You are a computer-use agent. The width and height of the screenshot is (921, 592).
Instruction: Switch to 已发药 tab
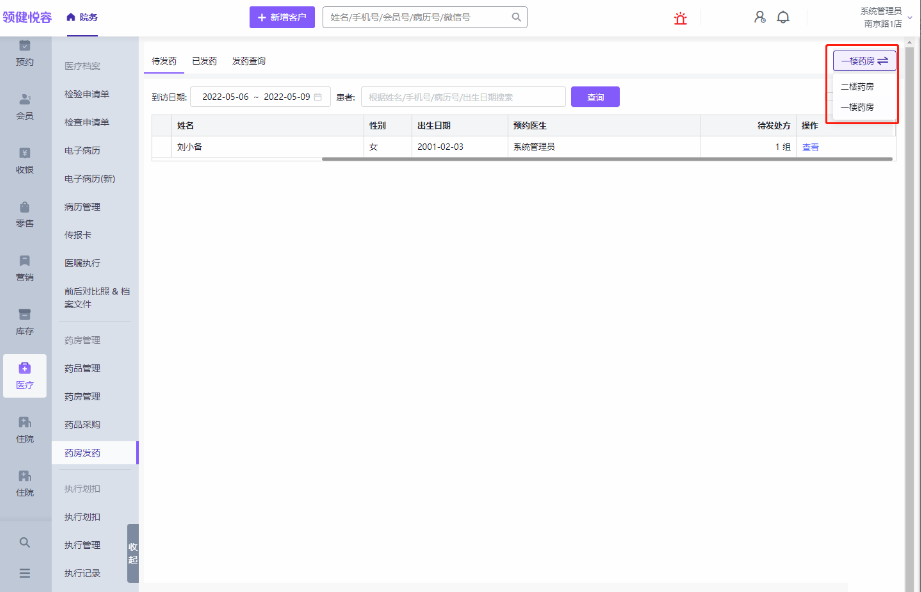click(204, 61)
